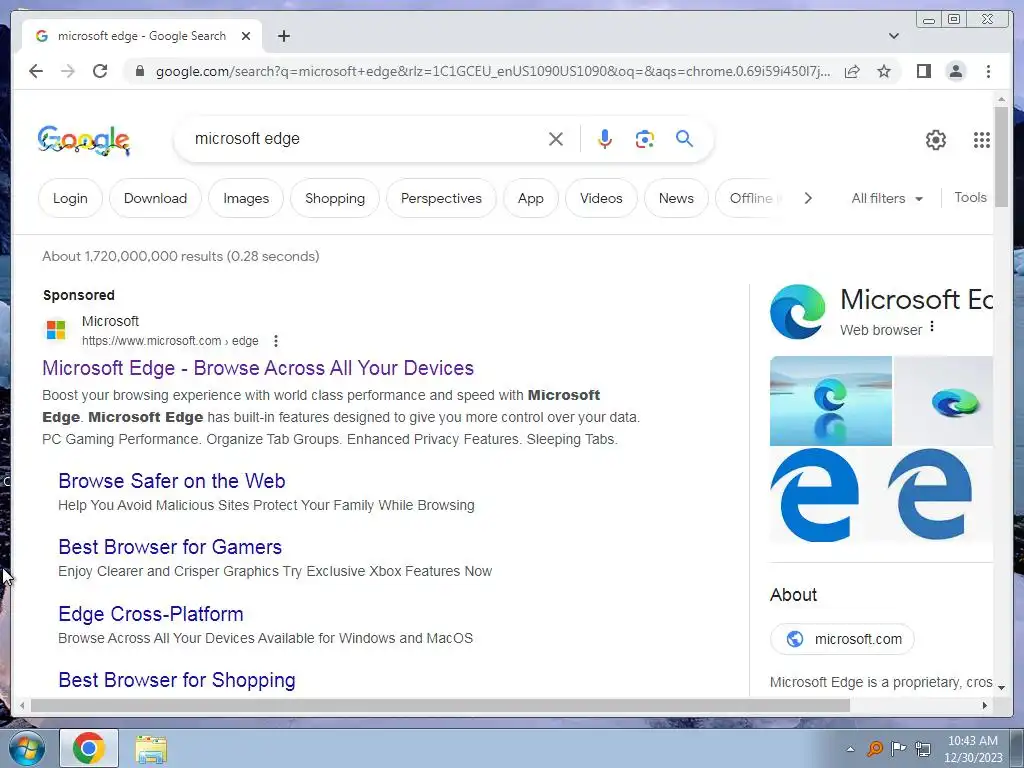The image size is (1024, 768).
Task: Open search Tools
Action: pyautogui.click(x=970, y=197)
